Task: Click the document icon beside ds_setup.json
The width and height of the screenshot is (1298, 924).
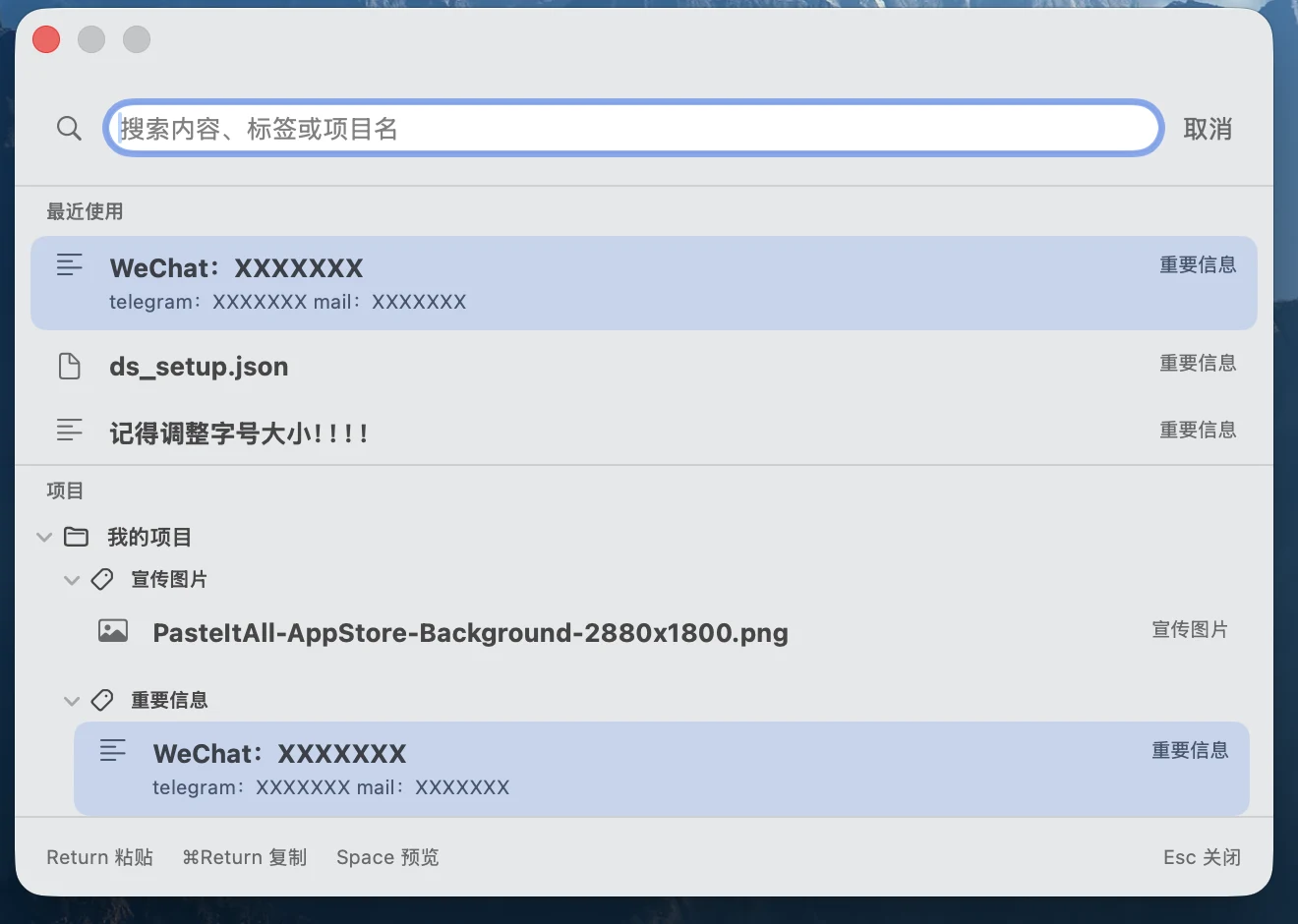Action: (x=70, y=366)
